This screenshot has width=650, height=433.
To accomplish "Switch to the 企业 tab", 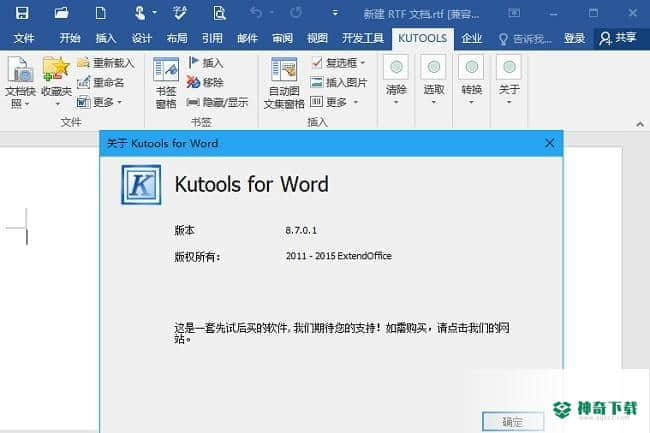I will click(472, 39).
